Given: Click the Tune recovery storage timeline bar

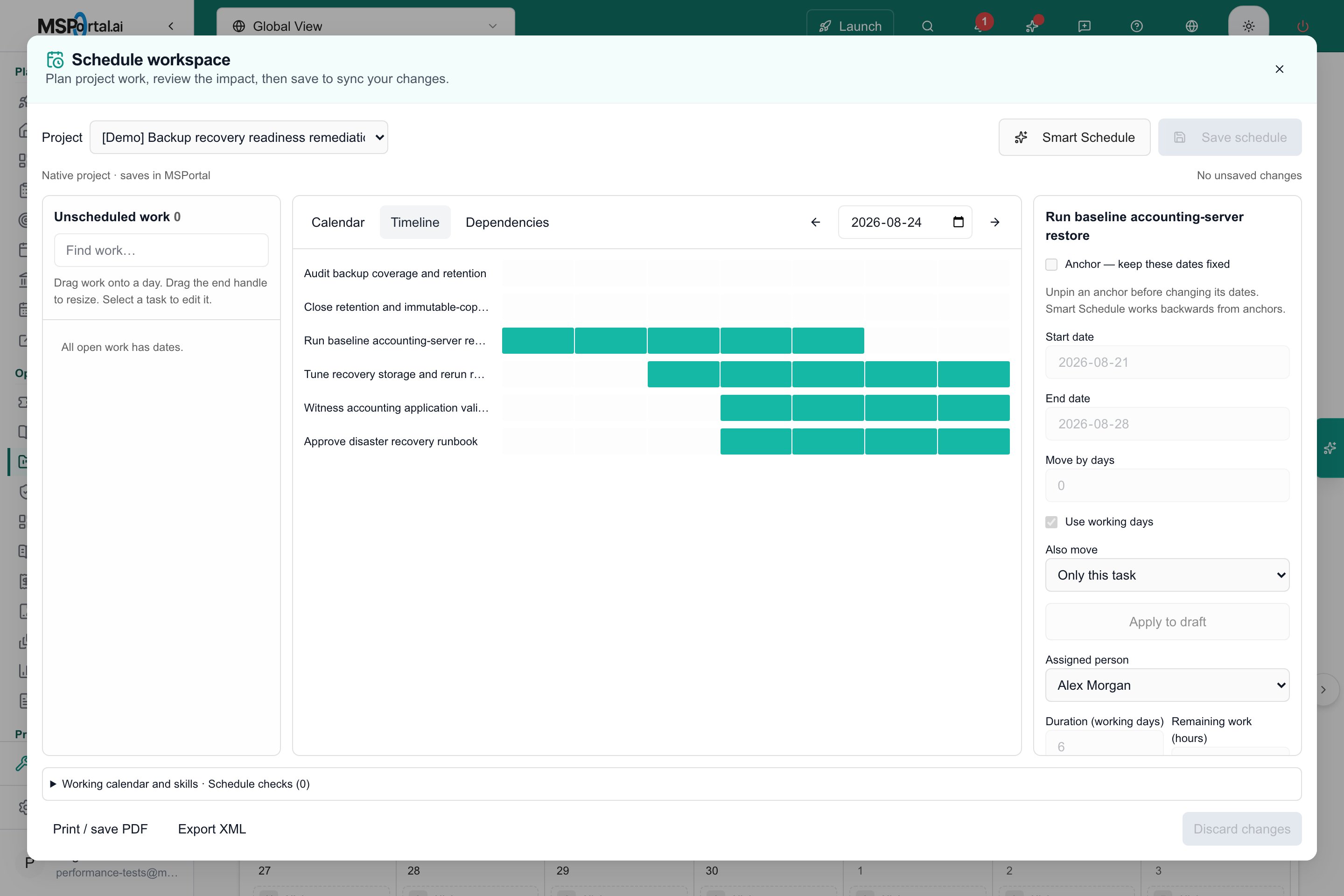Looking at the screenshot, I should 829,375.
